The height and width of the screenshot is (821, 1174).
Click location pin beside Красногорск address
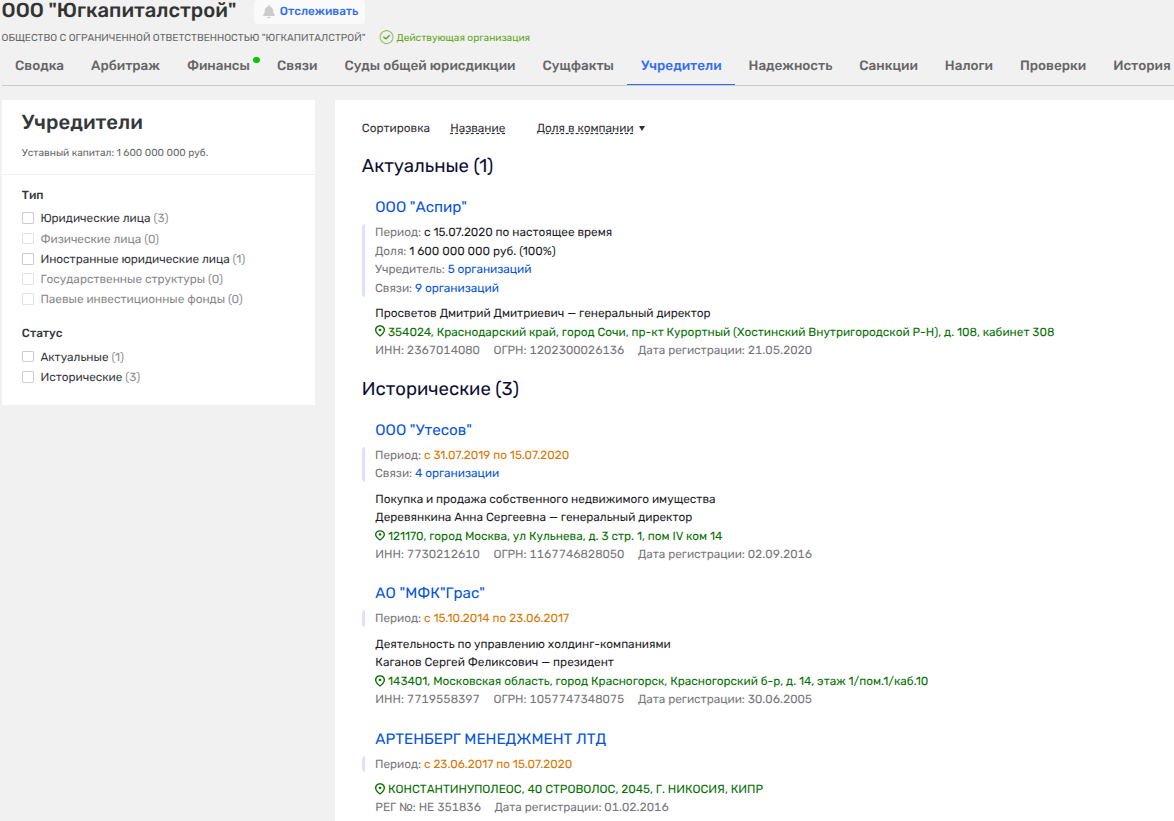pos(380,681)
